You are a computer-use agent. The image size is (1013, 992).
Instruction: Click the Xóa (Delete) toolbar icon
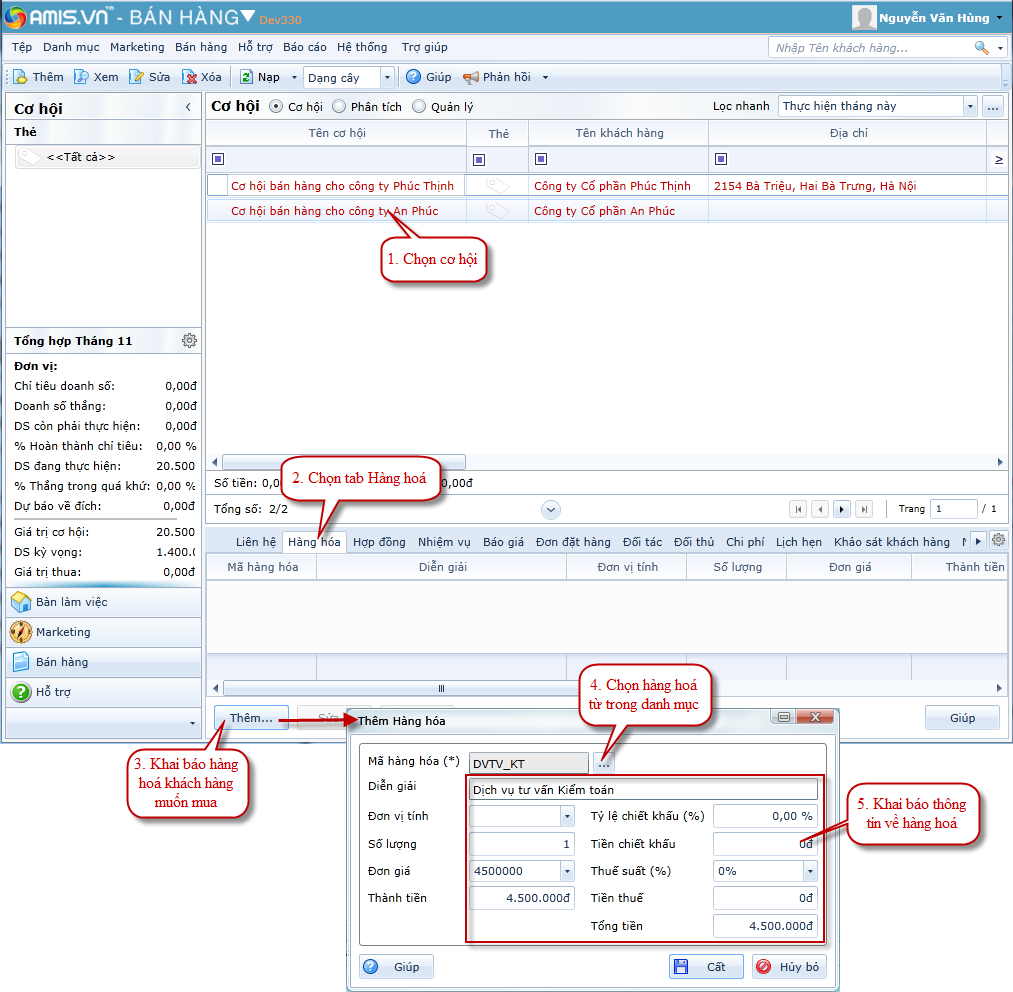click(x=189, y=77)
